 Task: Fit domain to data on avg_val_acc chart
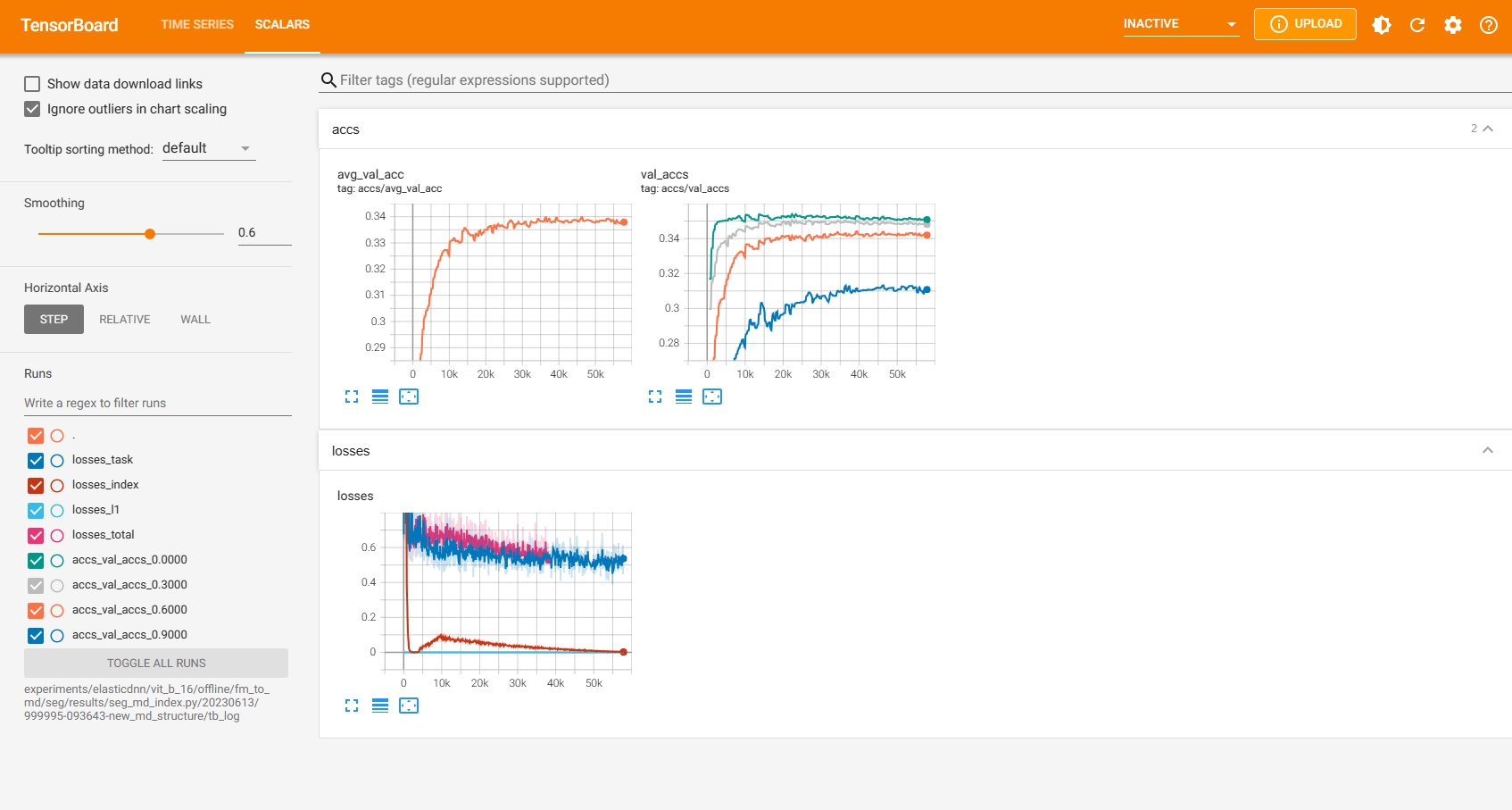pyautogui.click(x=409, y=397)
